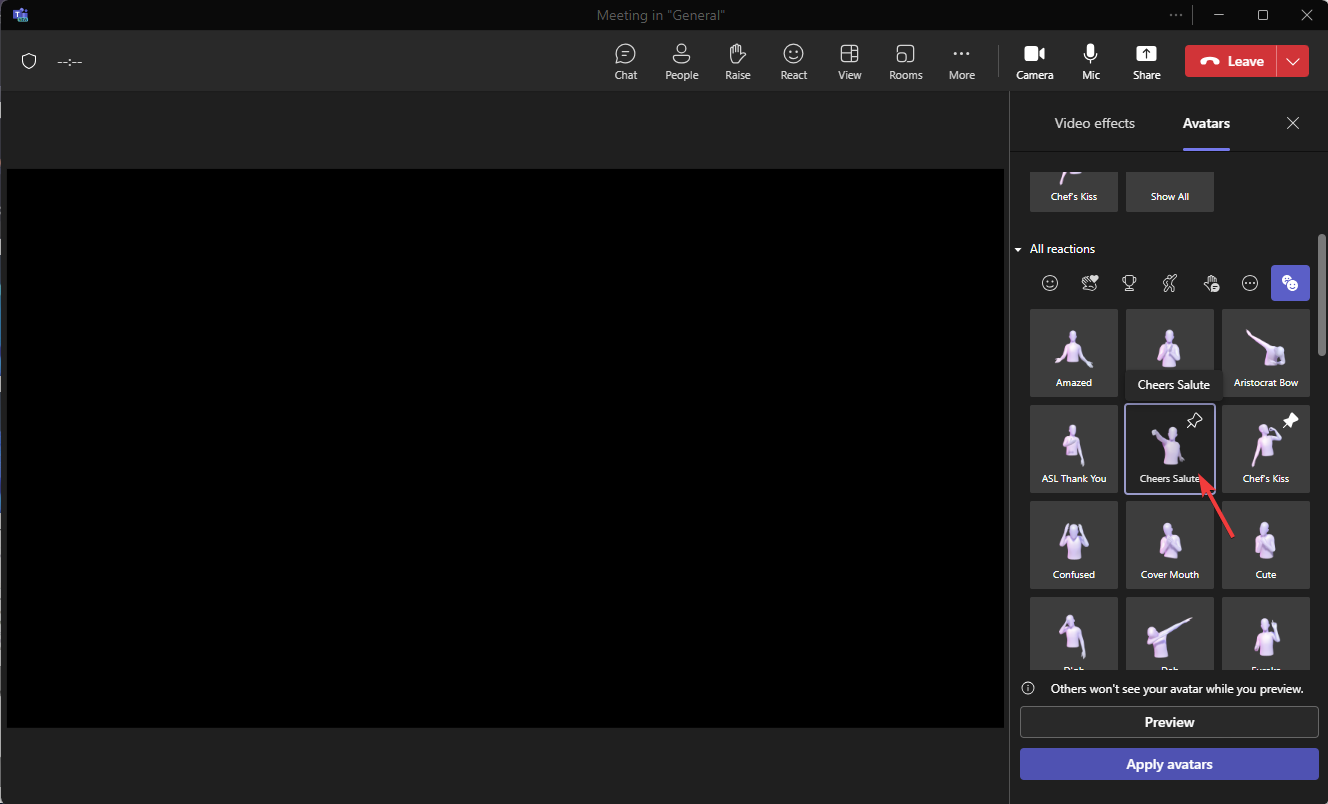Play the ASL Thank You reaction
This screenshot has height=804, width=1328.
point(1074,449)
